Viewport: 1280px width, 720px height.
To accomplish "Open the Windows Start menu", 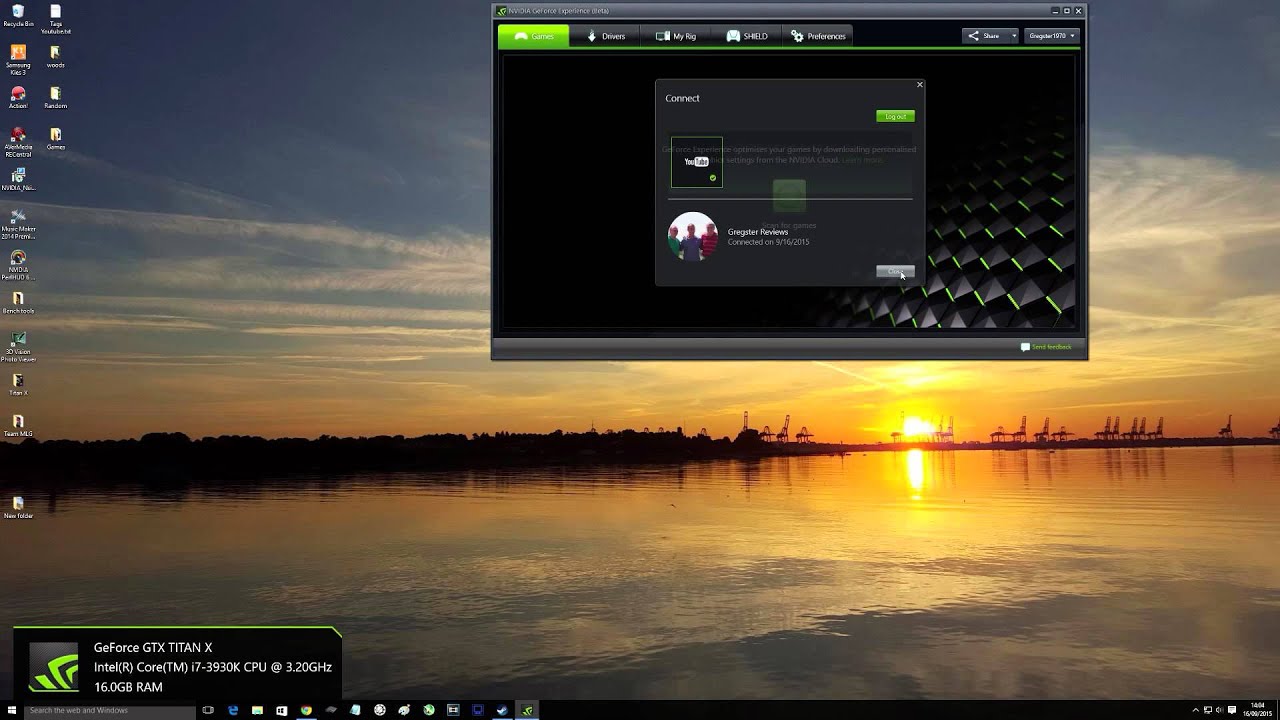I will coord(14,710).
